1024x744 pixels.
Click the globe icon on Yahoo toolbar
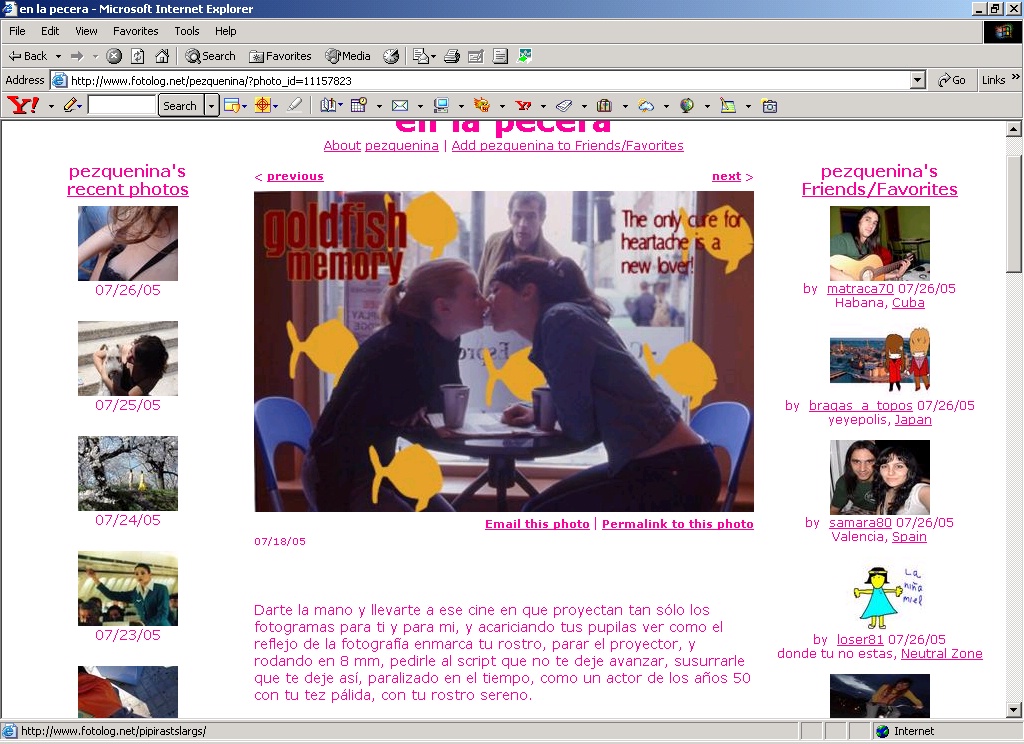(686, 105)
